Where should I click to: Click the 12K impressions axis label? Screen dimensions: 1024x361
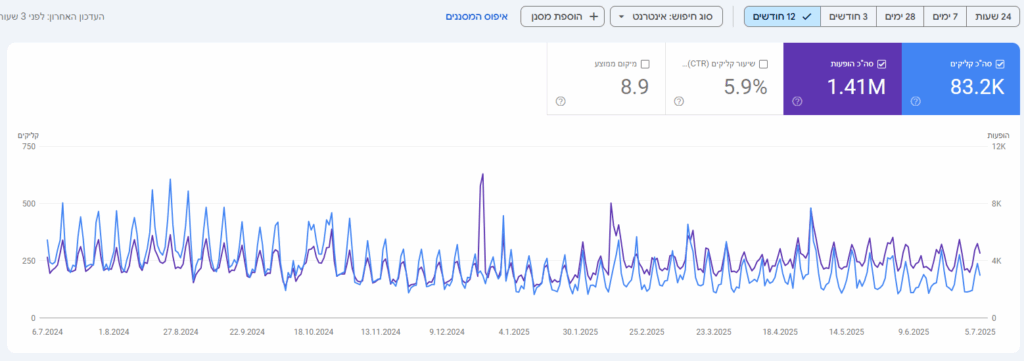tap(999, 146)
